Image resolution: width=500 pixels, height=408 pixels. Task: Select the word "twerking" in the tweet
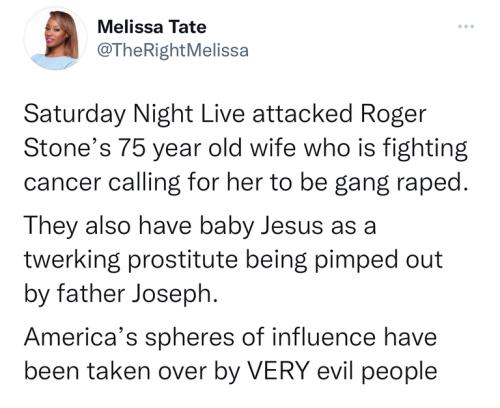click(x=72, y=260)
